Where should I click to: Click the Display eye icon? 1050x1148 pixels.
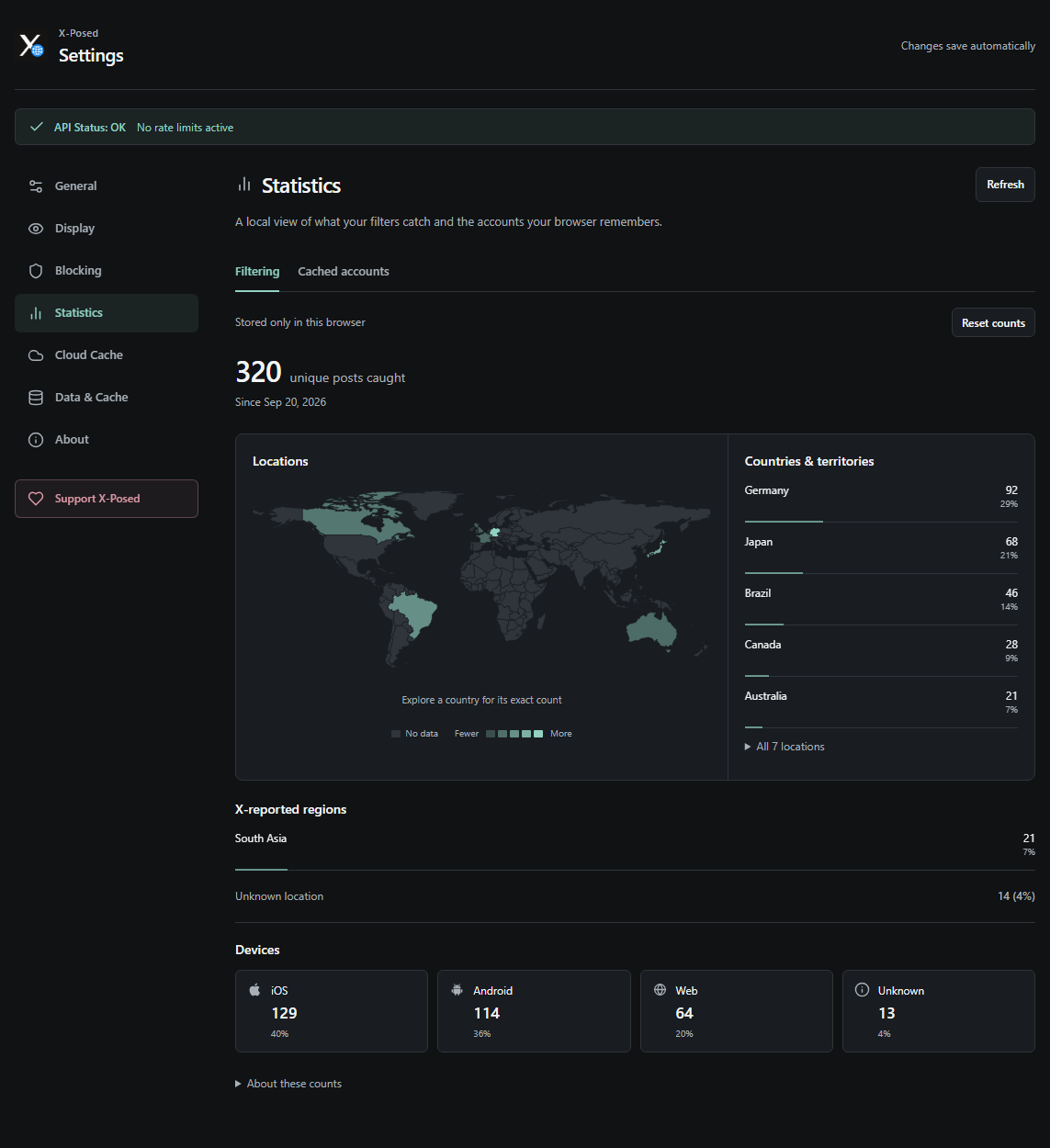(x=36, y=229)
